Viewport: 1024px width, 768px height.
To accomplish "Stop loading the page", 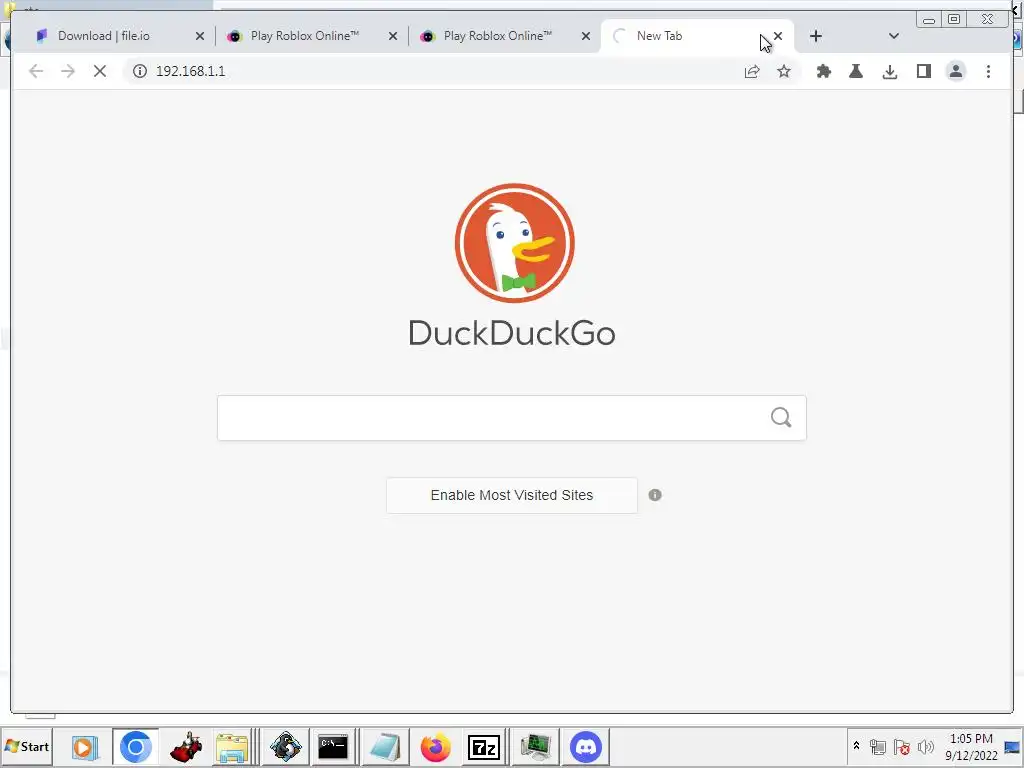I will click(x=100, y=71).
